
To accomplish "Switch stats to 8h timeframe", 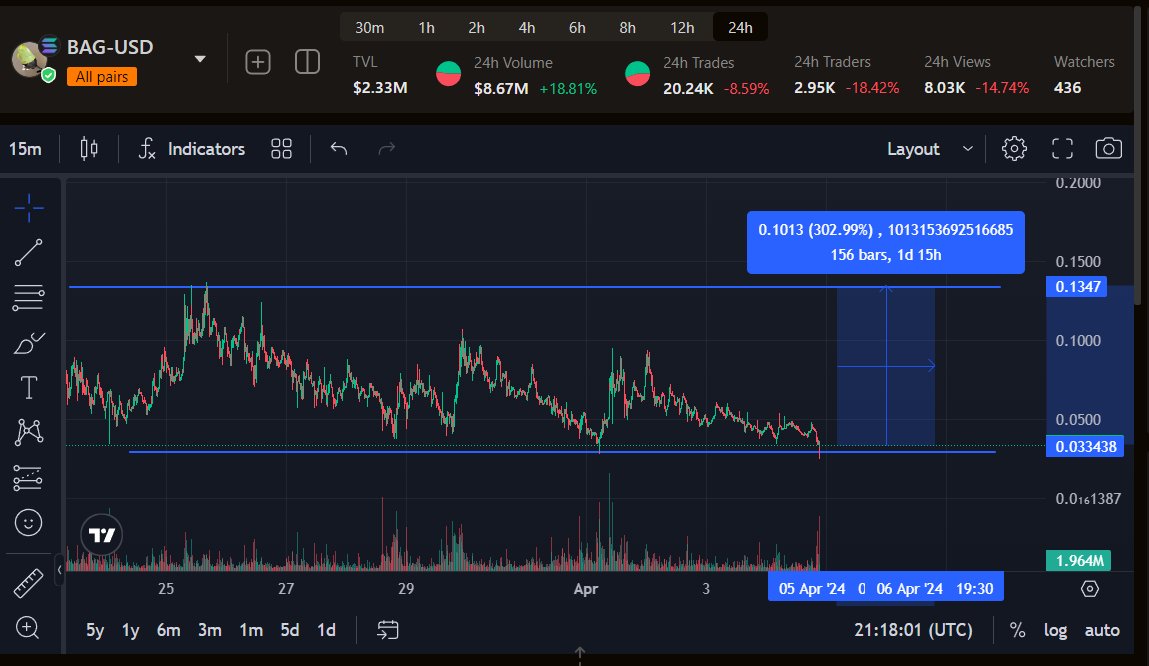I will (x=627, y=28).
